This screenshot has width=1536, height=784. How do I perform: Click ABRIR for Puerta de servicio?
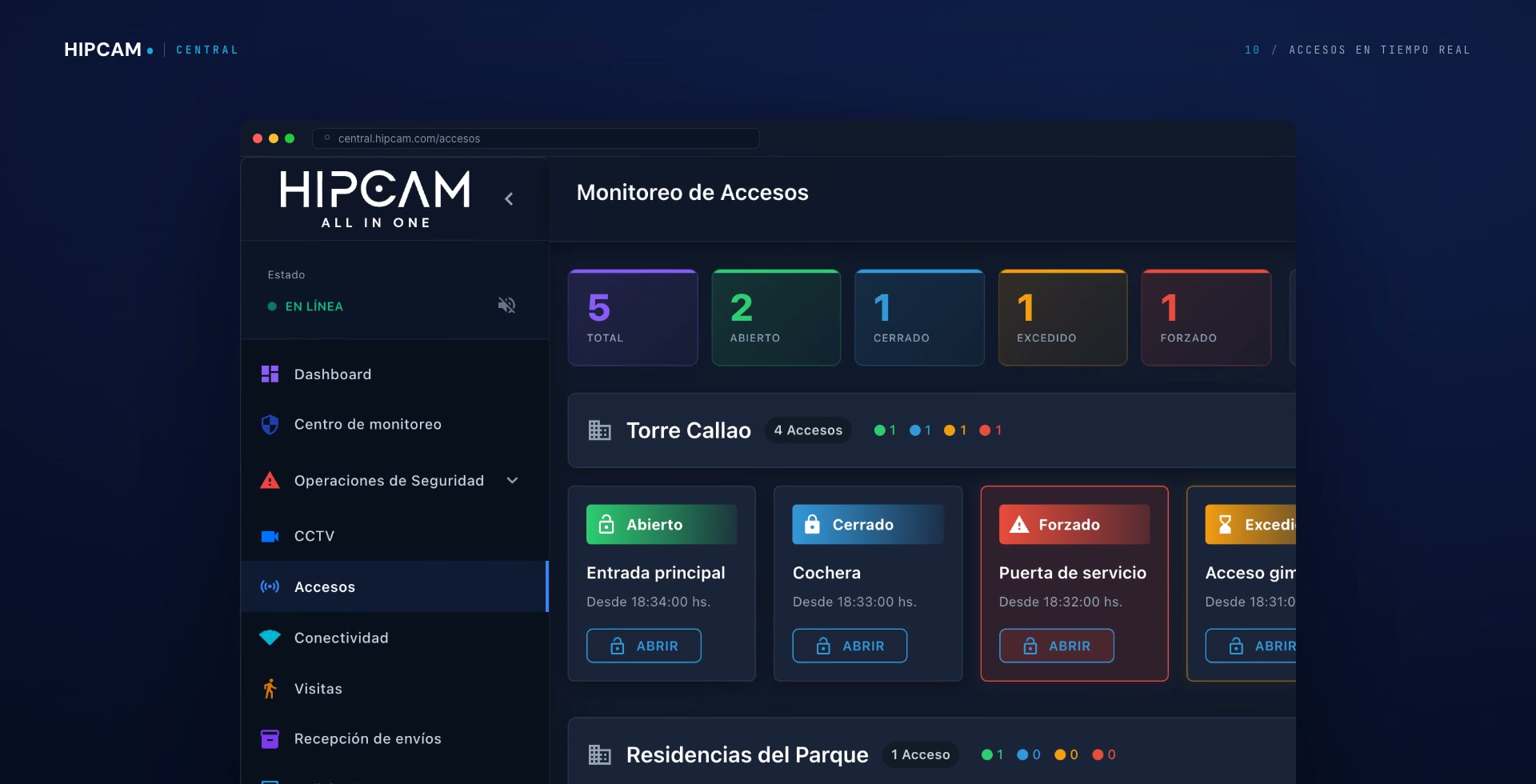1056,646
